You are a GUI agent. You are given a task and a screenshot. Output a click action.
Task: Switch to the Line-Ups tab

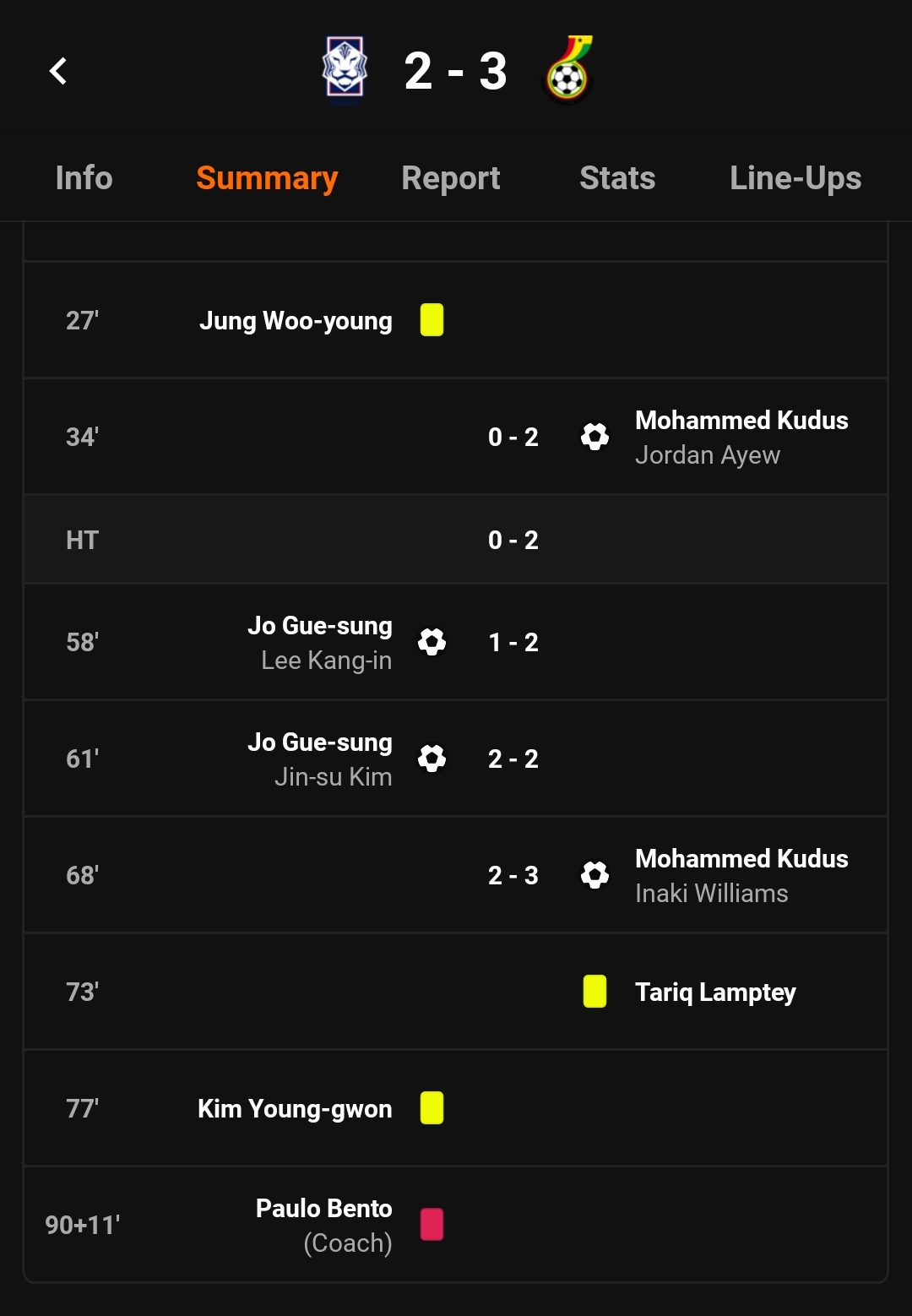(795, 178)
